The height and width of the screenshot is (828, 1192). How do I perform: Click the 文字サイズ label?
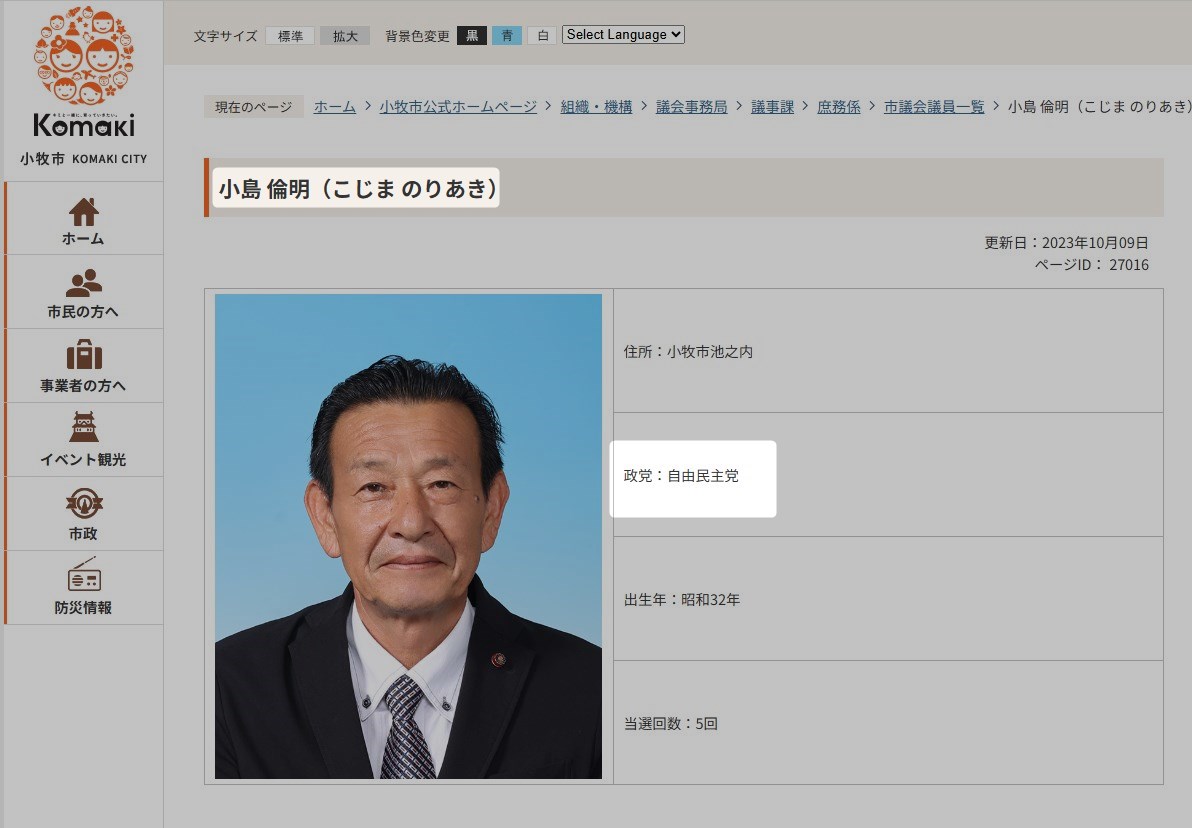pyautogui.click(x=225, y=36)
